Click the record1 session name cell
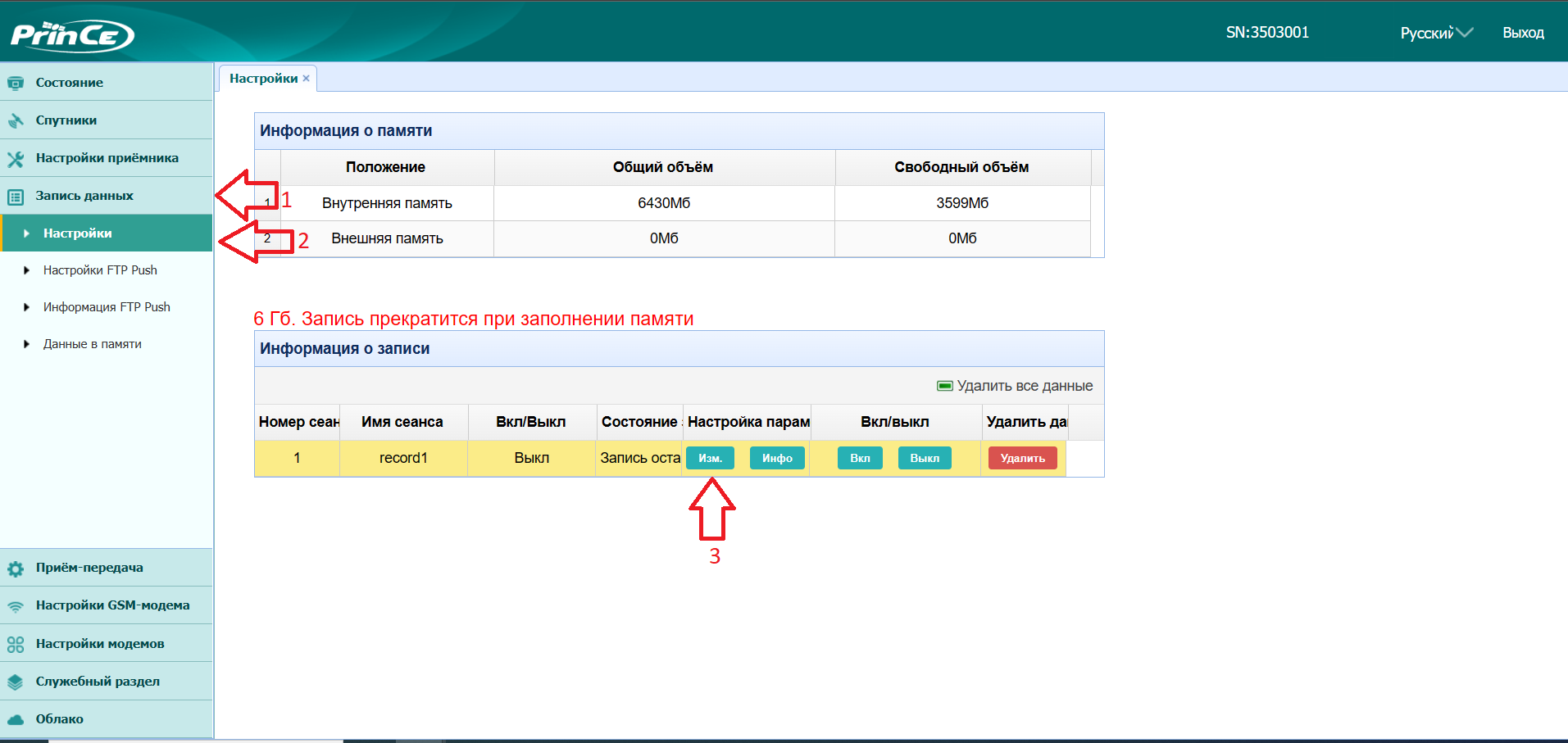The height and width of the screenshot is (743, 1568). click(403, 458)
